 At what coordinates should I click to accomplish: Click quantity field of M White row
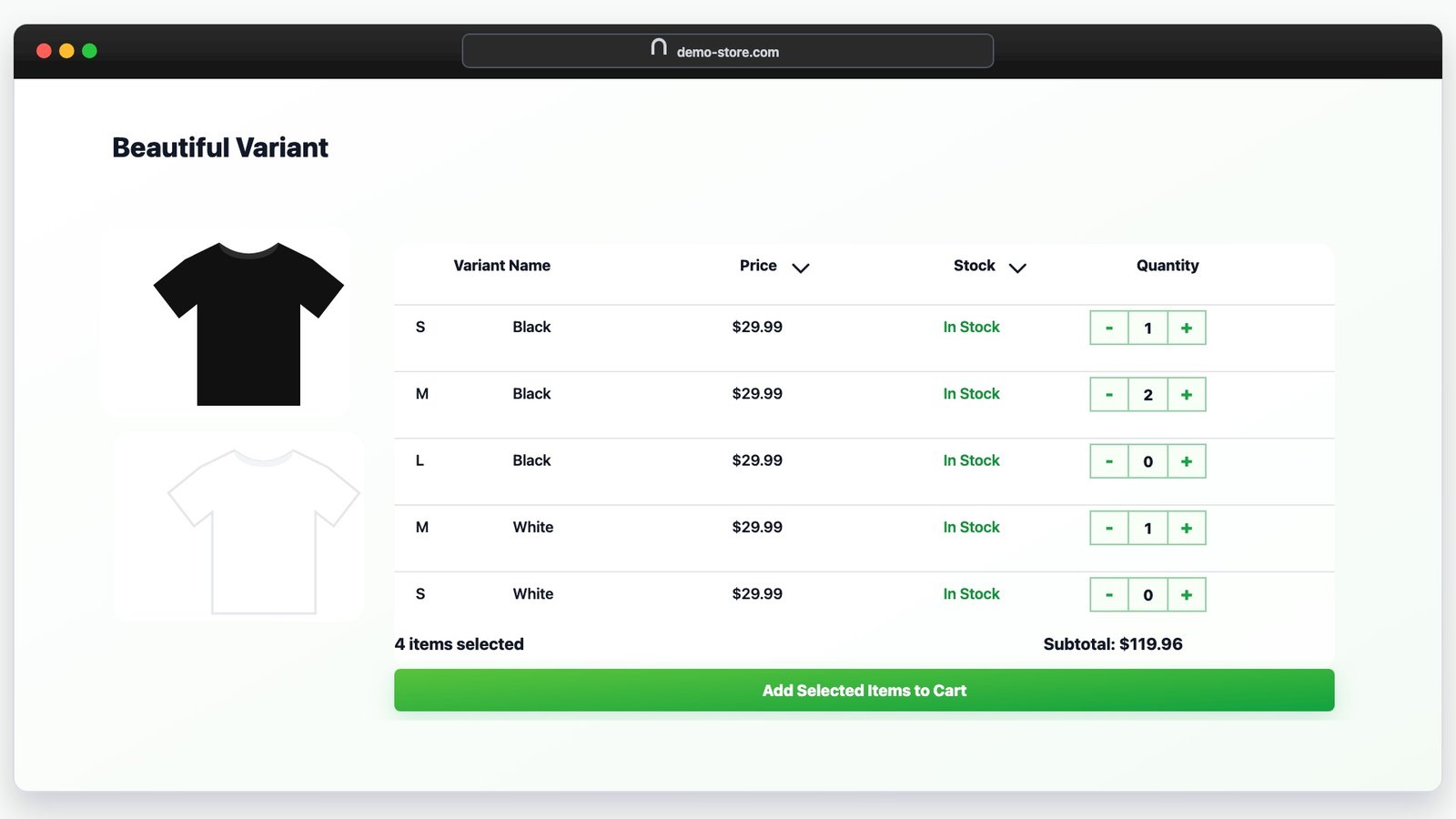1148,528
